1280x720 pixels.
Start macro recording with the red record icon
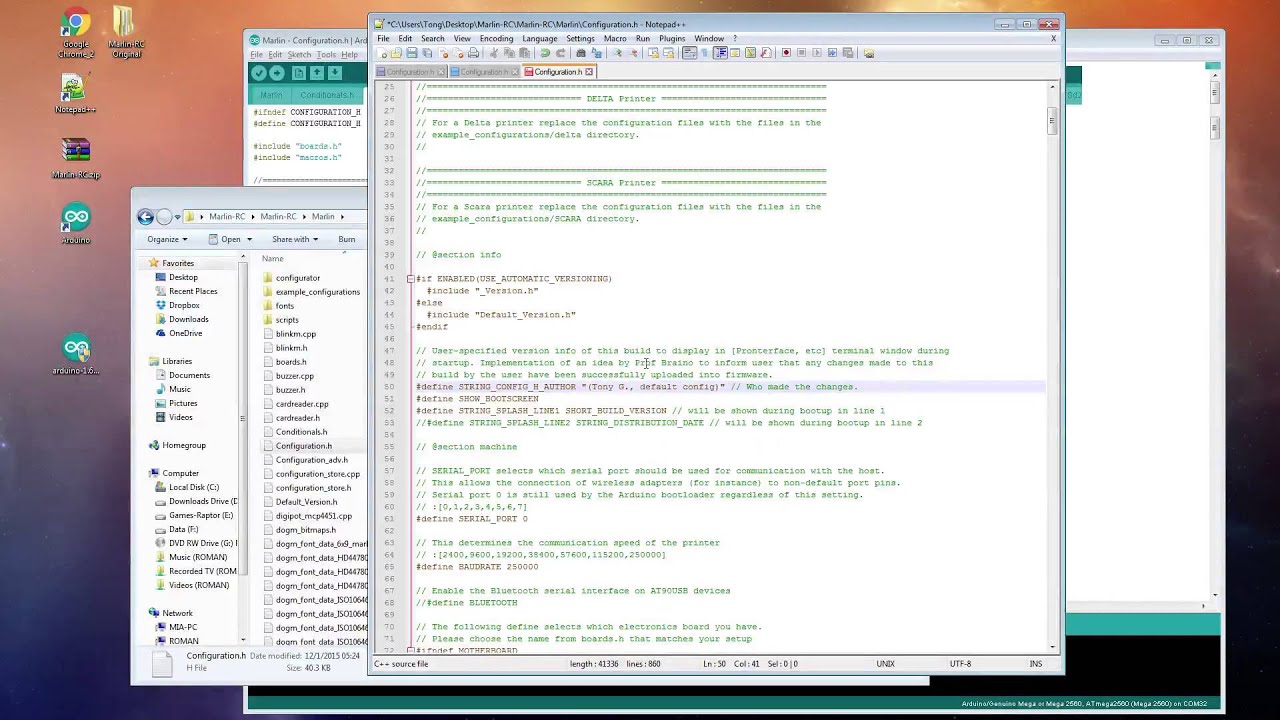(786, 53)
